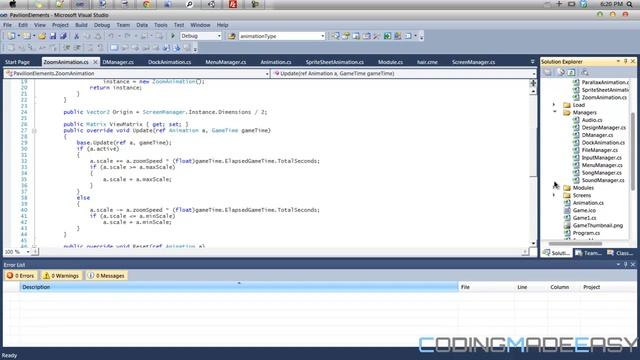Open the Build menu
The width and height of the screenshot is (640, 360).
(x=81, y=25)
